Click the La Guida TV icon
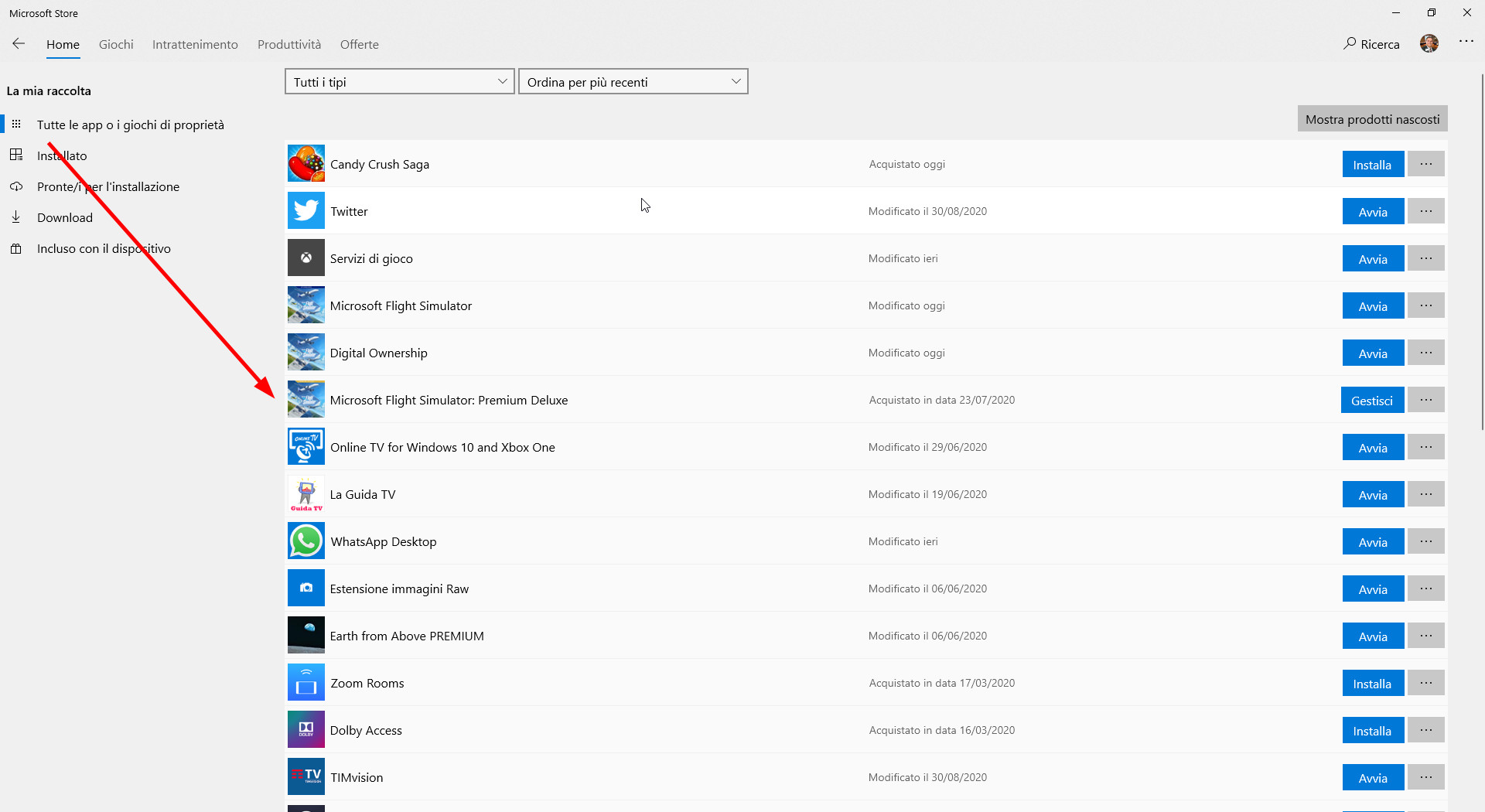 tap(306, 494)
